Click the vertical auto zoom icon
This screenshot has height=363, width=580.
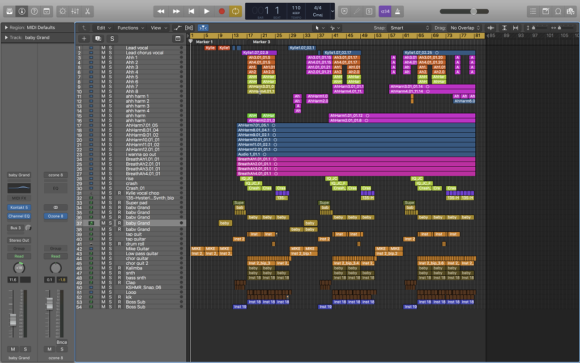(504, 28)
